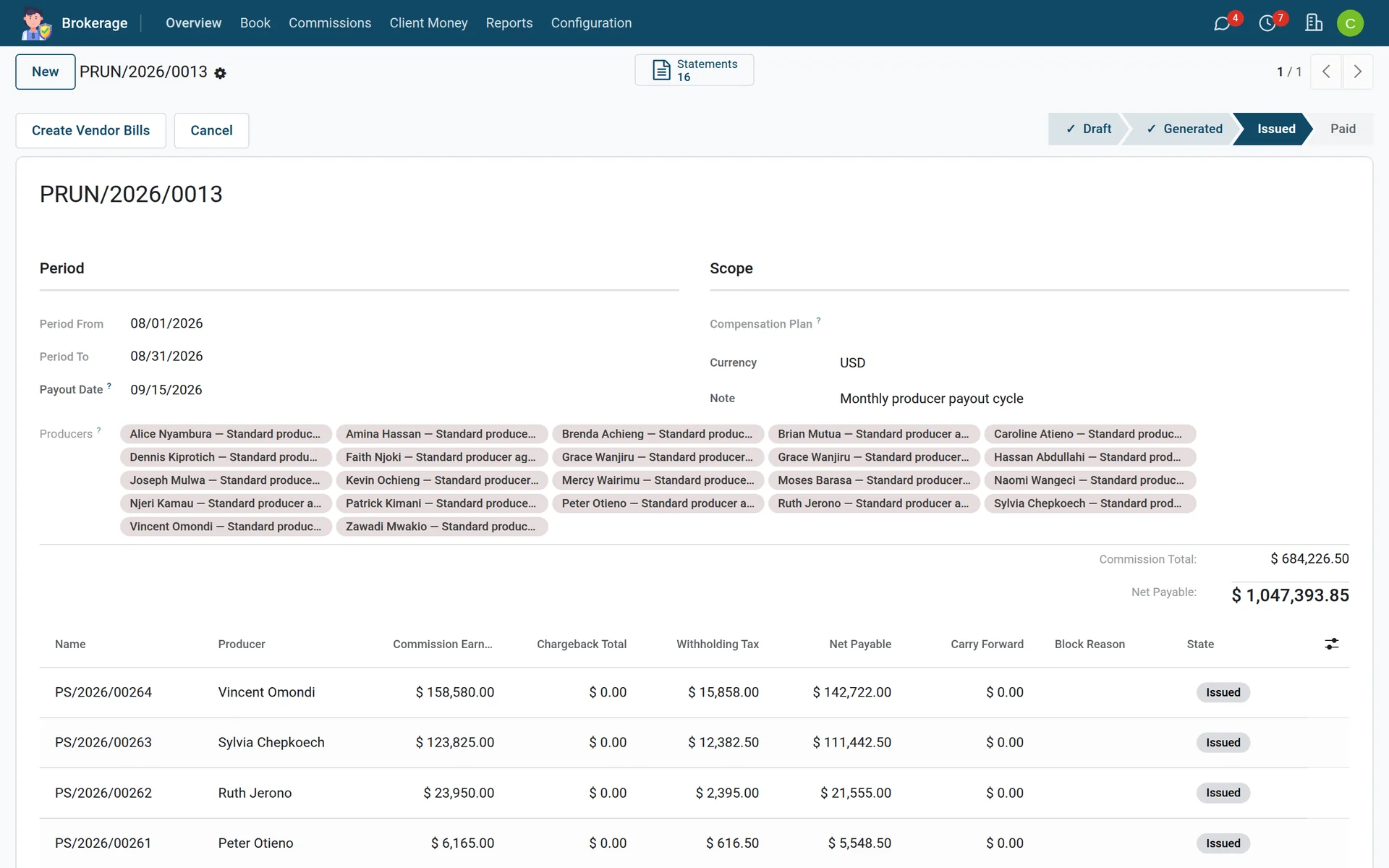This screenshot has height=868, width=1389.
Task: Open the Configuration menu
Action: pyautogui.click(x=591, y=23)
